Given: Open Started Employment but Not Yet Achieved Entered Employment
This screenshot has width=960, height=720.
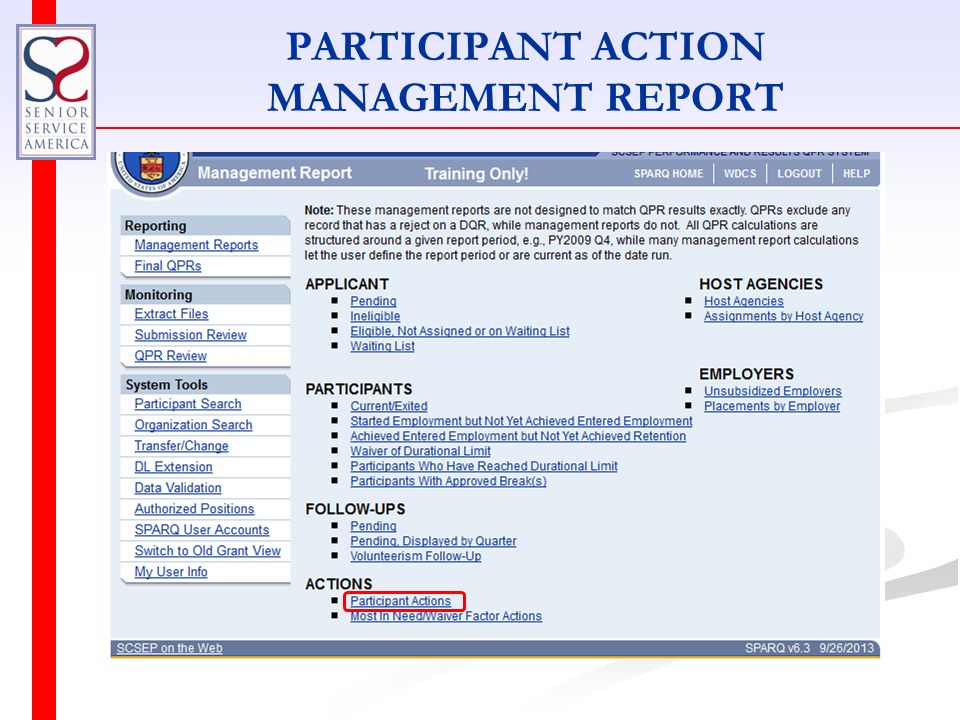Looking at the screenshot, I should pyautogui.click(x=521, y=421).
